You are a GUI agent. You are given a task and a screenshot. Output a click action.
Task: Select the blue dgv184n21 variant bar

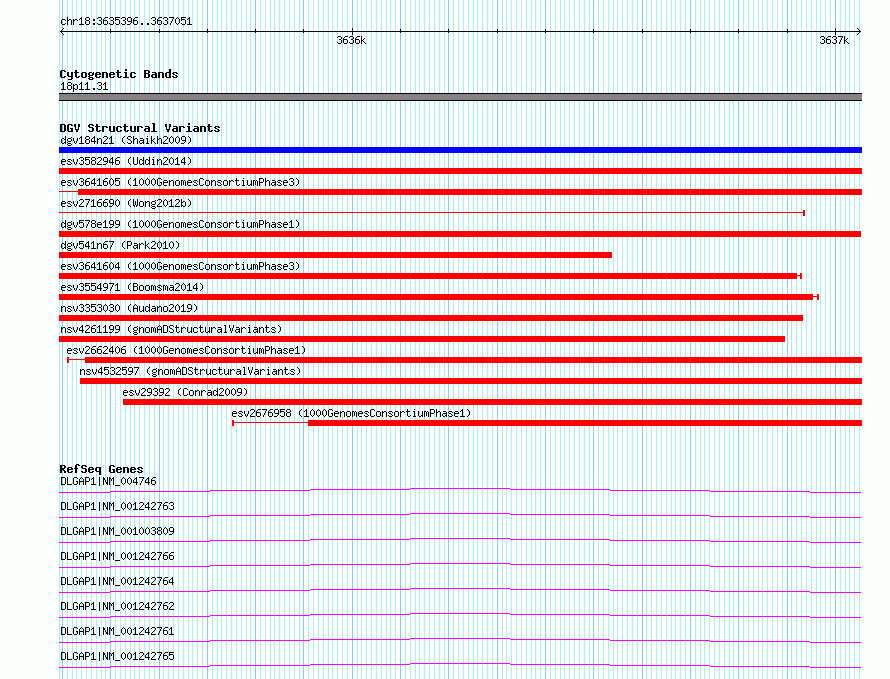(x=460, y=150)
